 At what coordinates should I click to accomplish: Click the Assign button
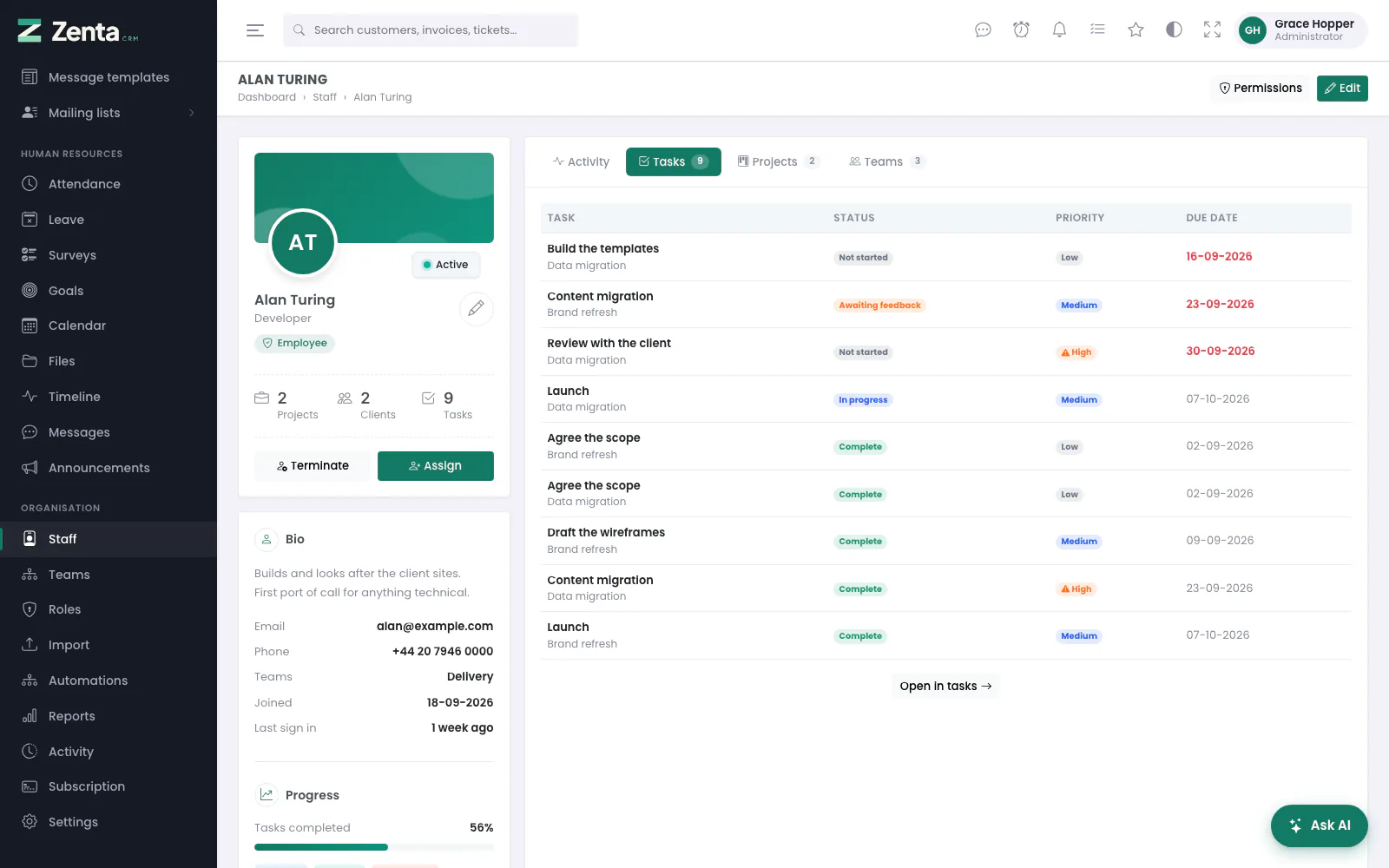436,466
